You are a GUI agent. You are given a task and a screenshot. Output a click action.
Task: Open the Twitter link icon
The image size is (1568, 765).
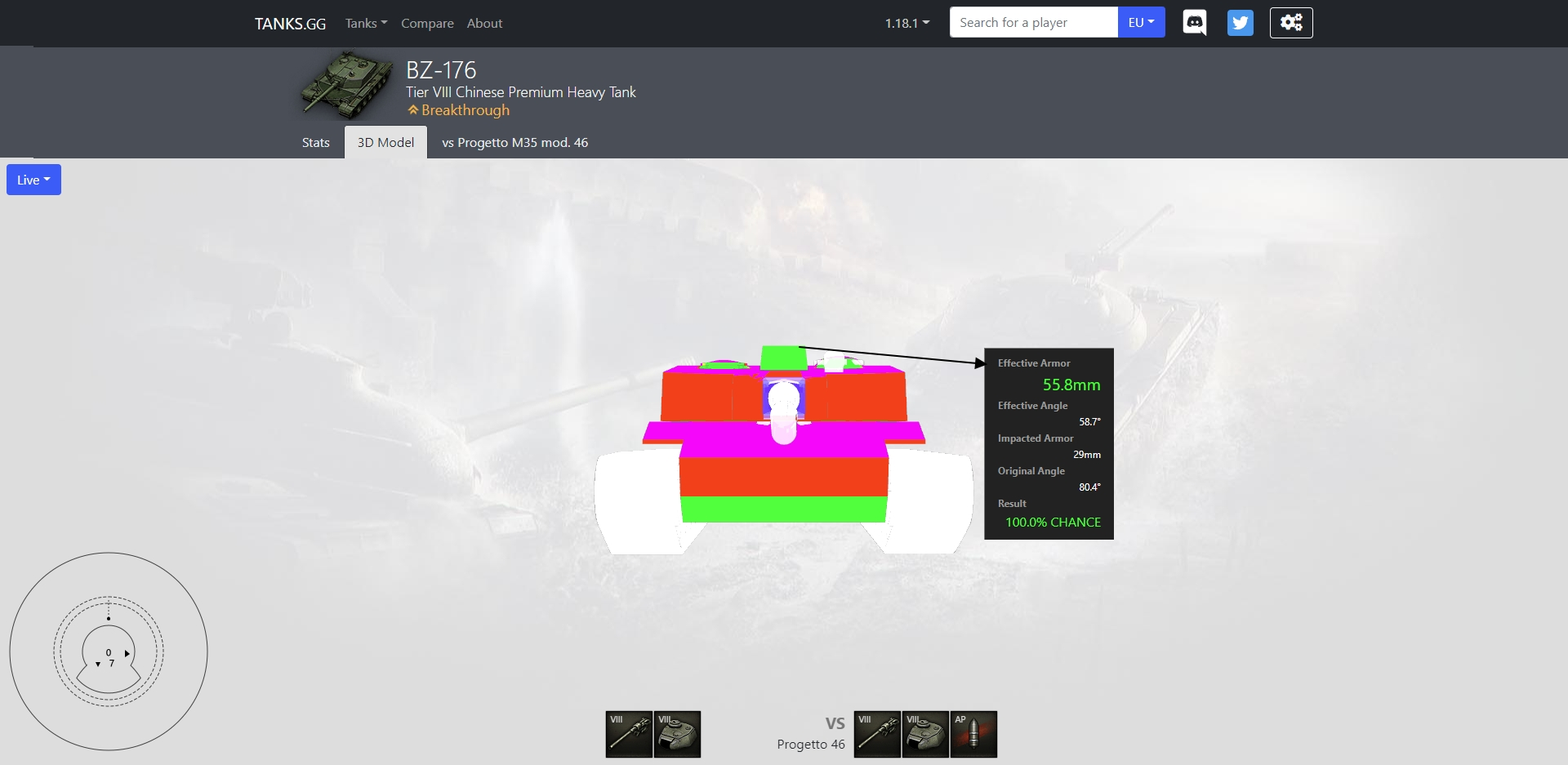point(1240,23)
